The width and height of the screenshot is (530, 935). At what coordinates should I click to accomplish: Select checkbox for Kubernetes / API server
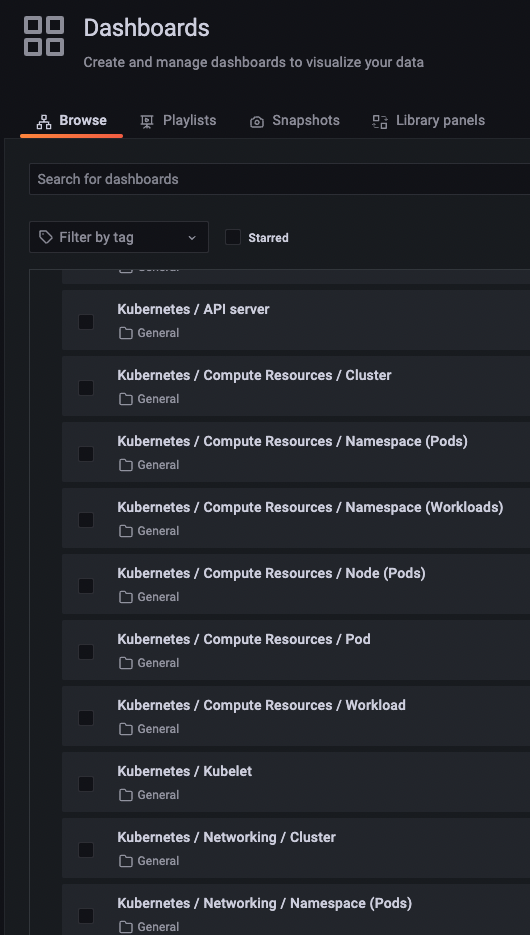[86, 322]
